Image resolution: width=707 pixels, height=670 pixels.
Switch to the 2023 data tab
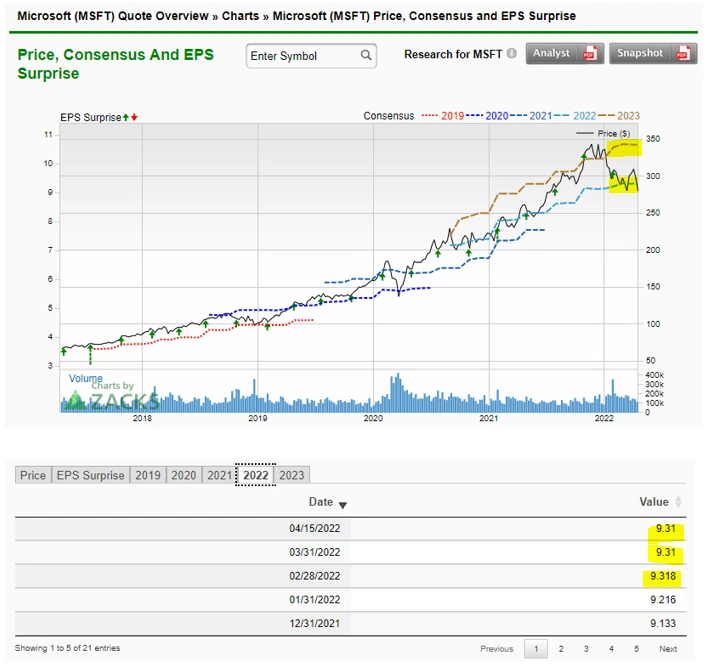[292, 475]
